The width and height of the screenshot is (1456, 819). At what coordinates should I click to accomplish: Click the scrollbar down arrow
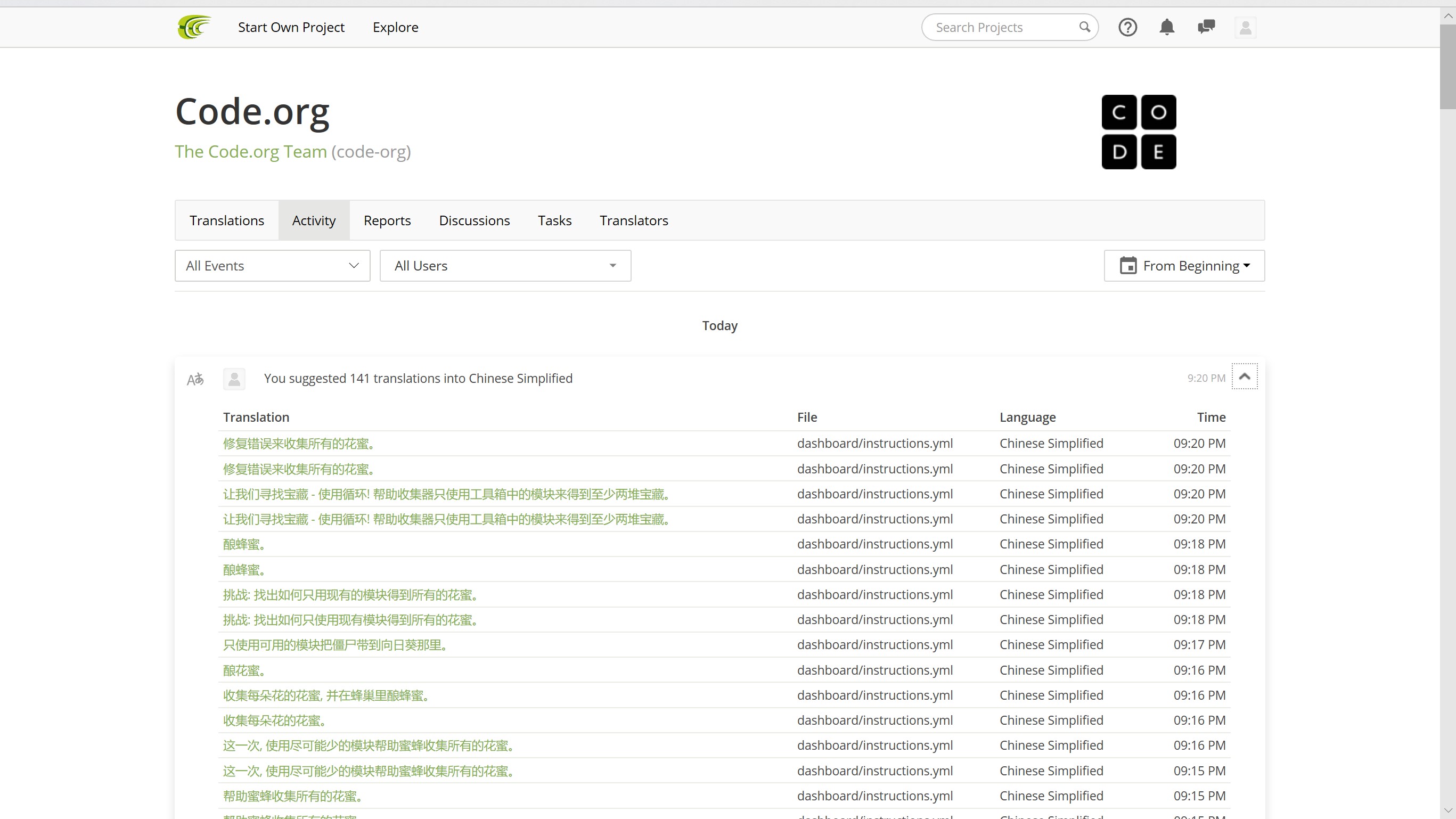point(1447,810)
